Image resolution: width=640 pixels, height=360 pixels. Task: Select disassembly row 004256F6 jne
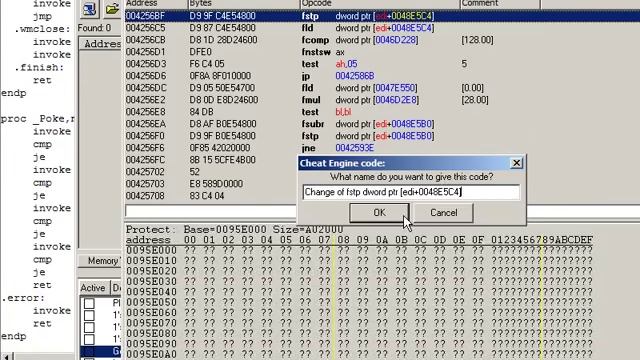tap(382, 148)
